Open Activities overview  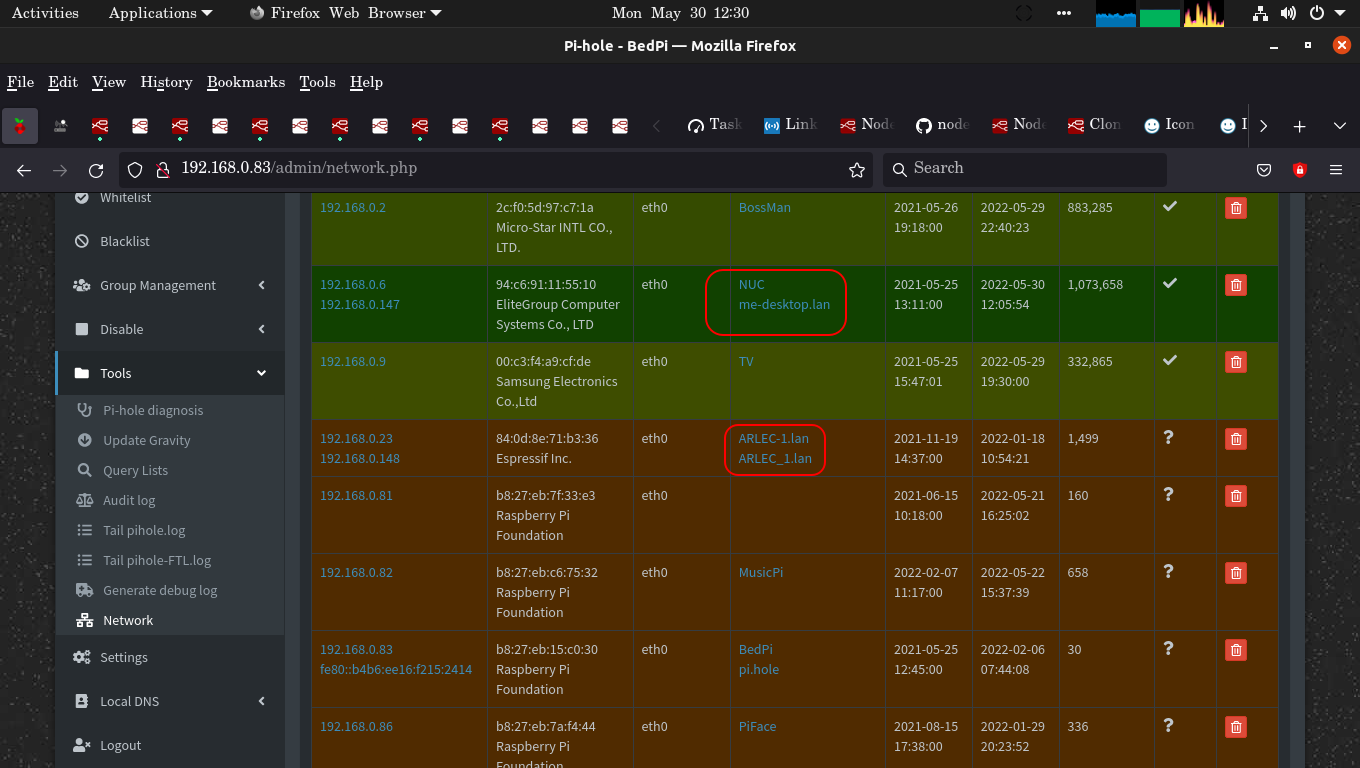pyautogui.click(x=45, y=13)
